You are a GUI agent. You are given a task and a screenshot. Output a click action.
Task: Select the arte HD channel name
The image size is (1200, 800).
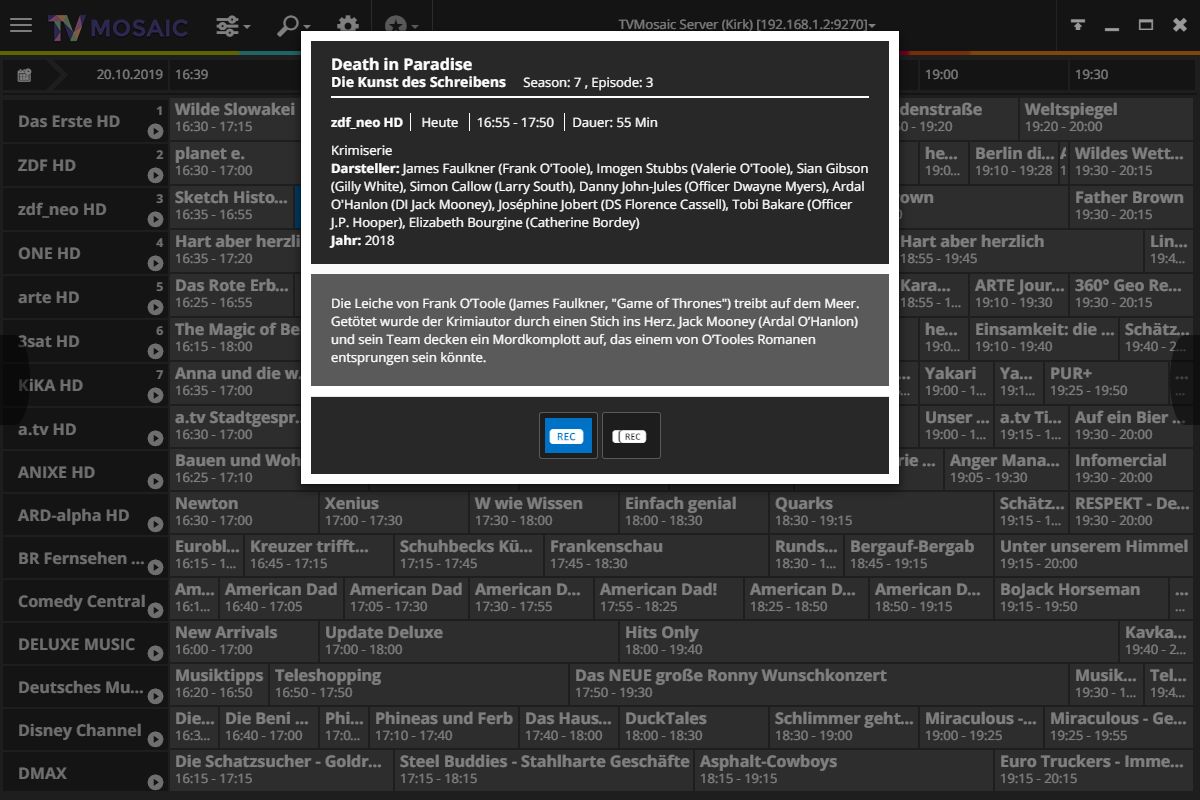pos(49,297)
